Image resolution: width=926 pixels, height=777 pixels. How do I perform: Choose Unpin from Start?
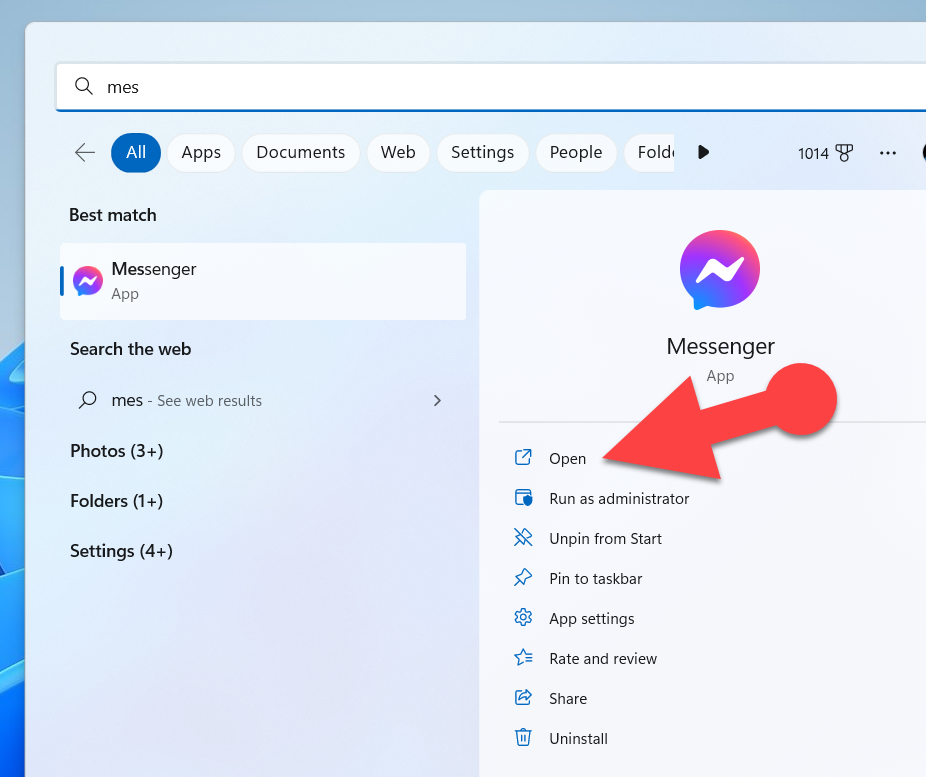(605, 538)
